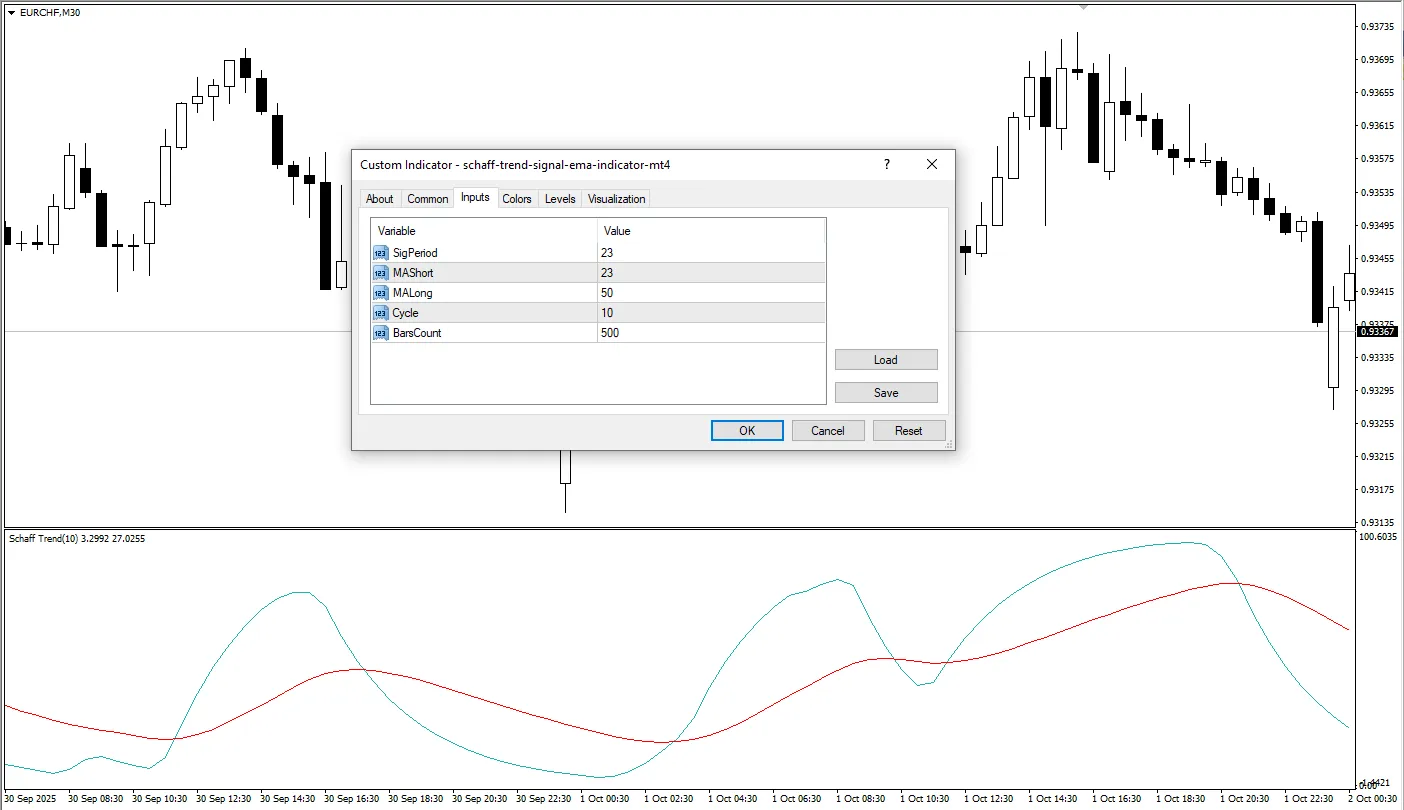Image resolution: width=1404 pixels, height=810 pixels.
Task: Click the Load button
Action: 885,359
